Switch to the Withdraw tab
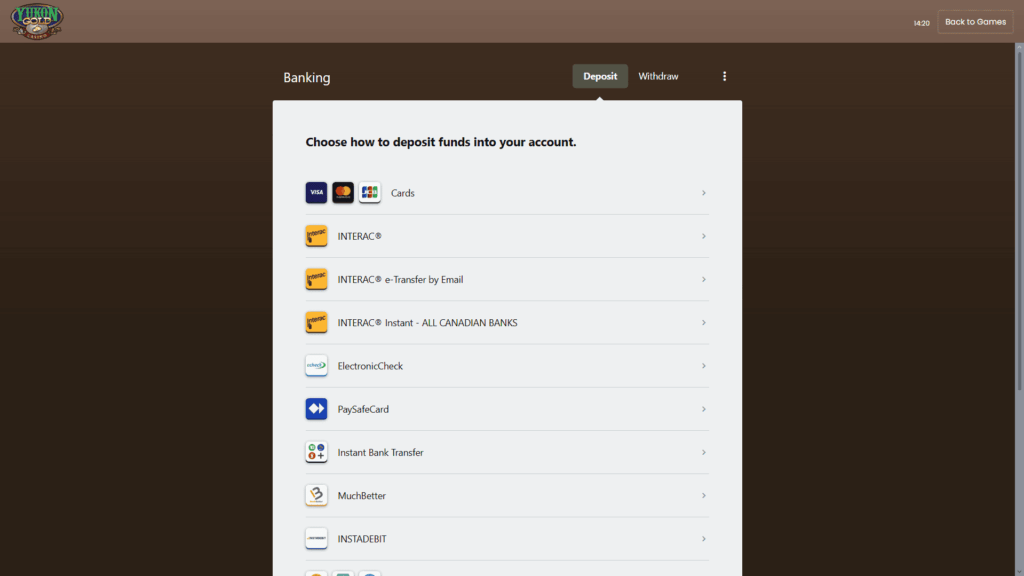This screenshot has width=1024, height=576. [x=658, y=75]
